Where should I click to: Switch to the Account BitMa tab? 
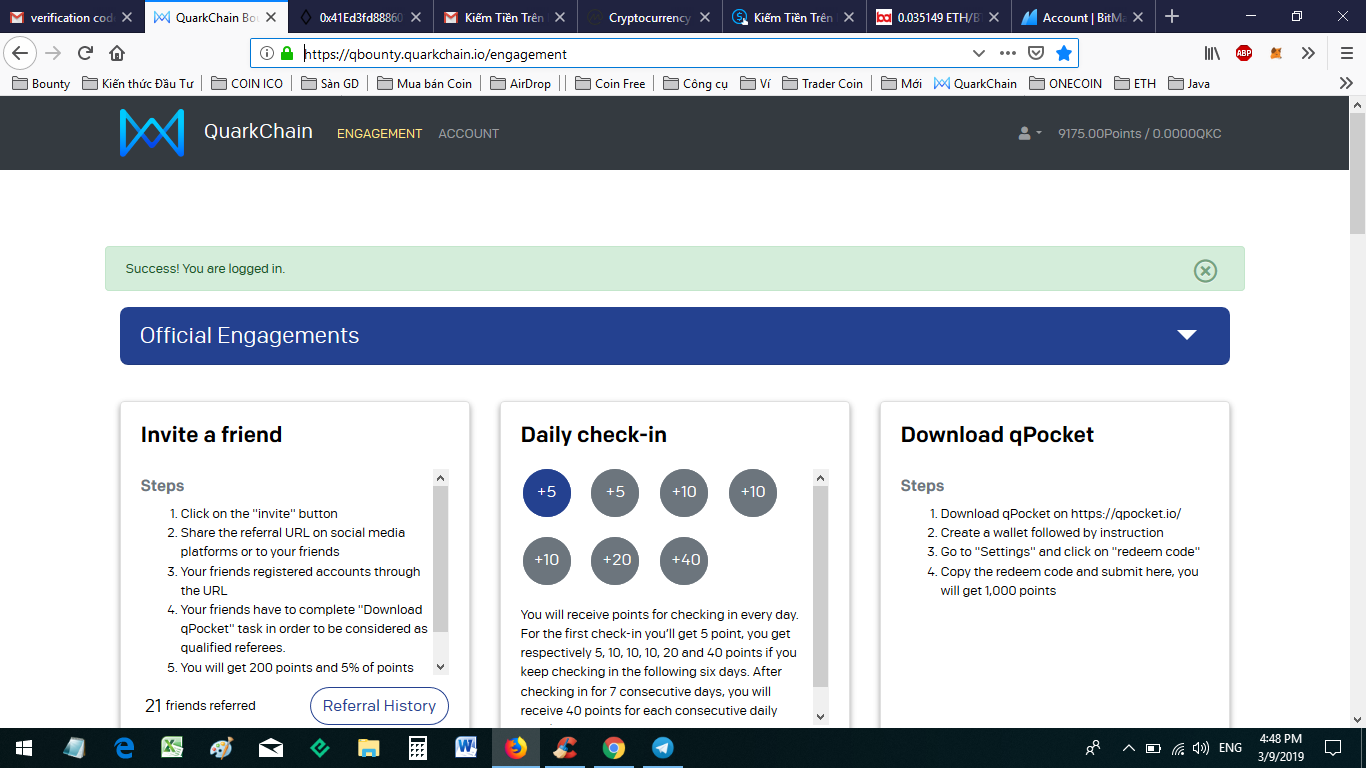(1083, 17)
